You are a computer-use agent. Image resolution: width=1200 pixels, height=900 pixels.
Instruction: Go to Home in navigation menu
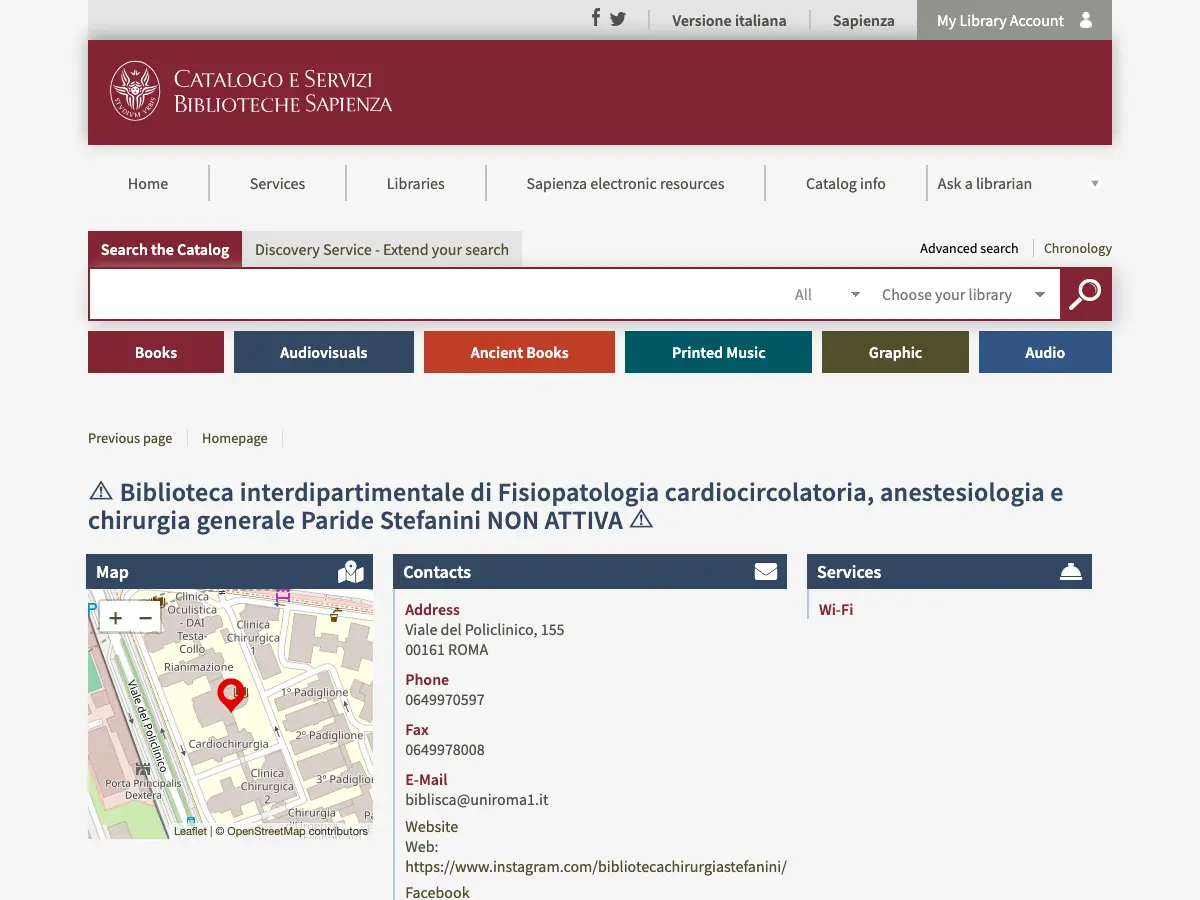coord(148,184)
